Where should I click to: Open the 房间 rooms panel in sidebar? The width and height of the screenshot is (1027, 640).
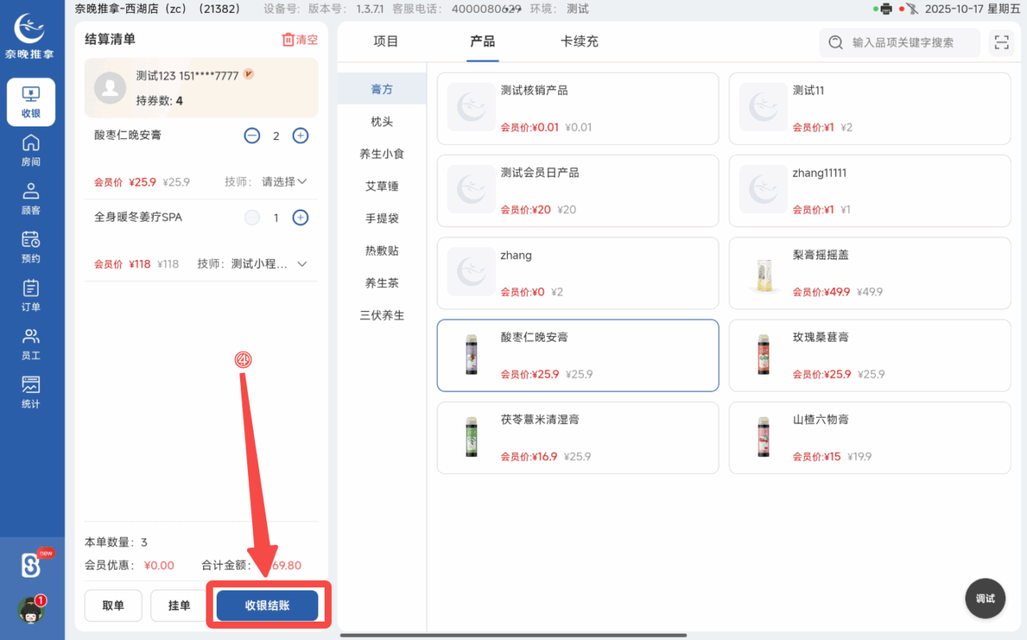click(x=32, y=150)
